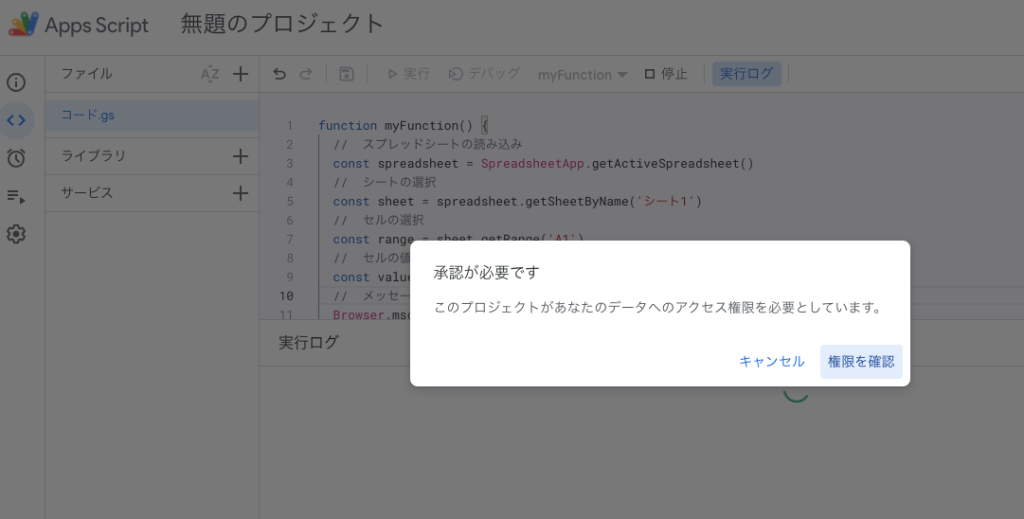Image resolution: width=1024 pixels, height=519 pixels.
Task: Add a library with plus icon
Action: [x=240, y=156]
